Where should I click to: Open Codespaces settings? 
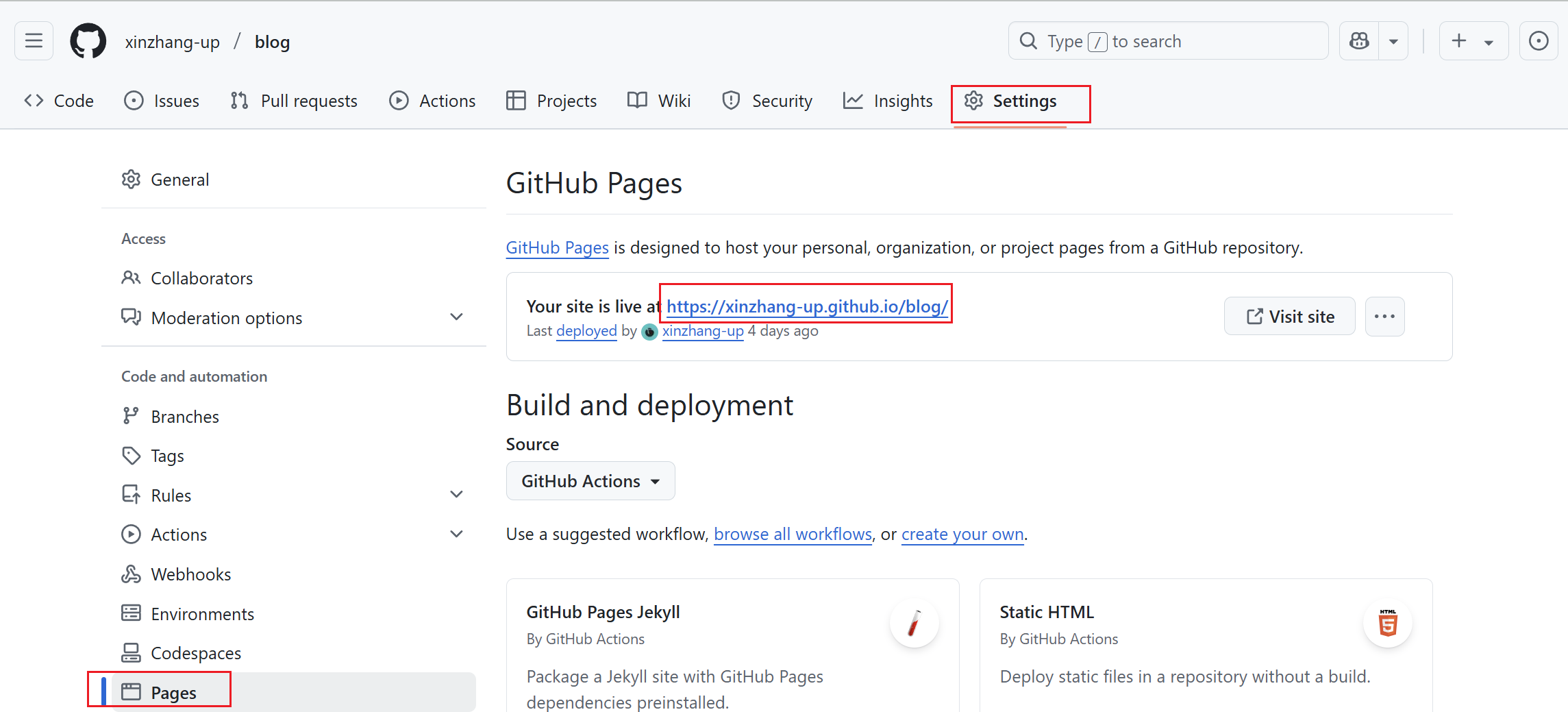(294, 653)
